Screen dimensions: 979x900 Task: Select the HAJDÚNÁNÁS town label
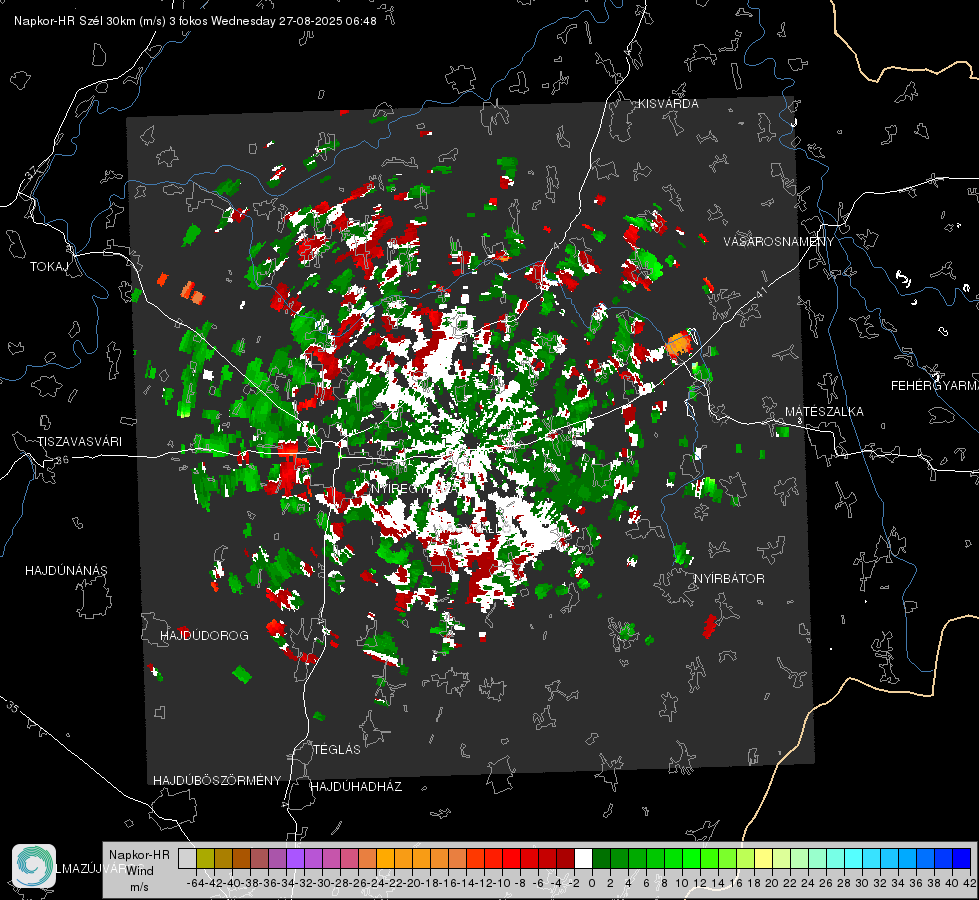point(66,570)
